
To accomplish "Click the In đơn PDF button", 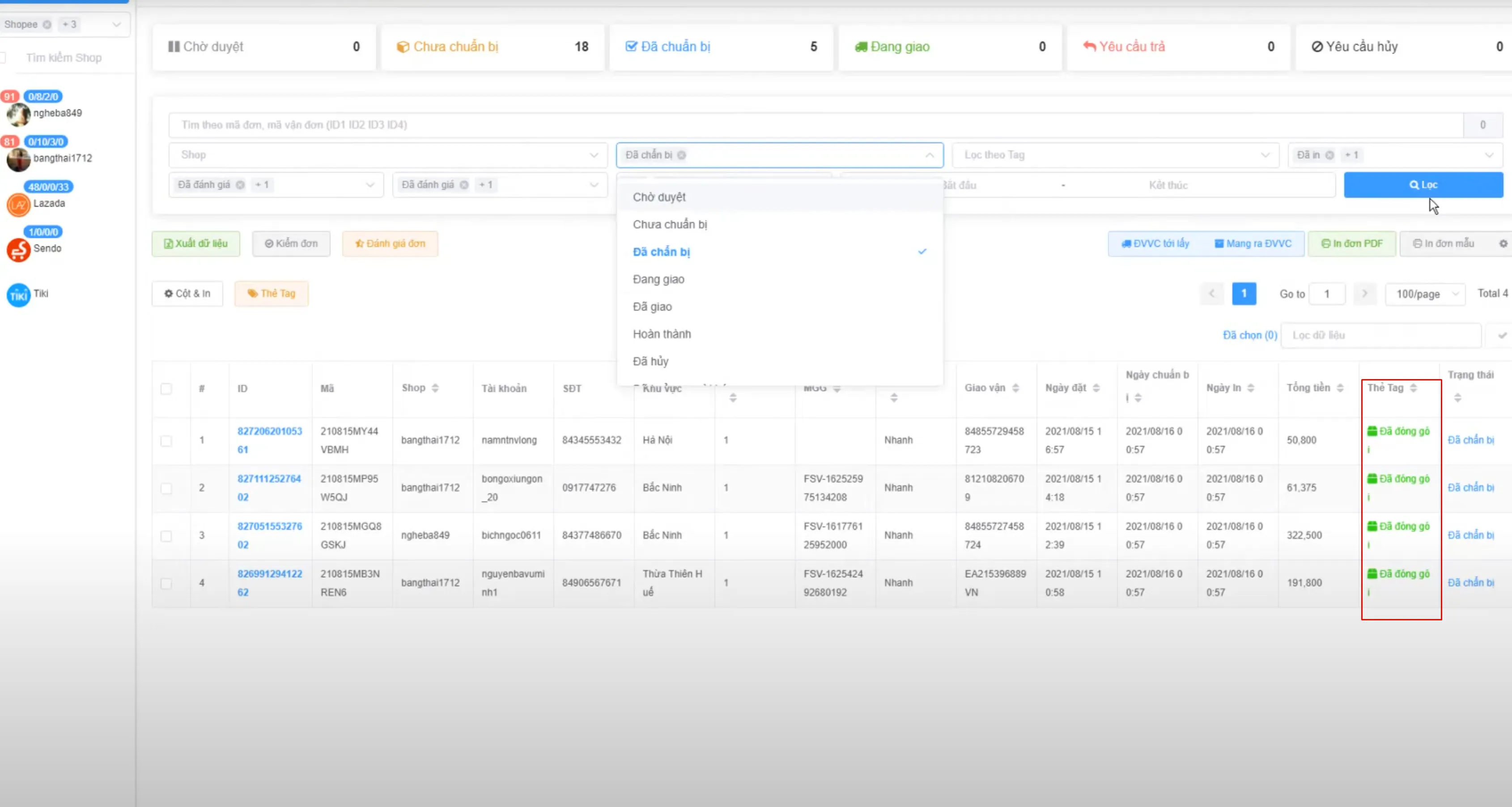I will pyautogui.click(x=1352, y=244).
